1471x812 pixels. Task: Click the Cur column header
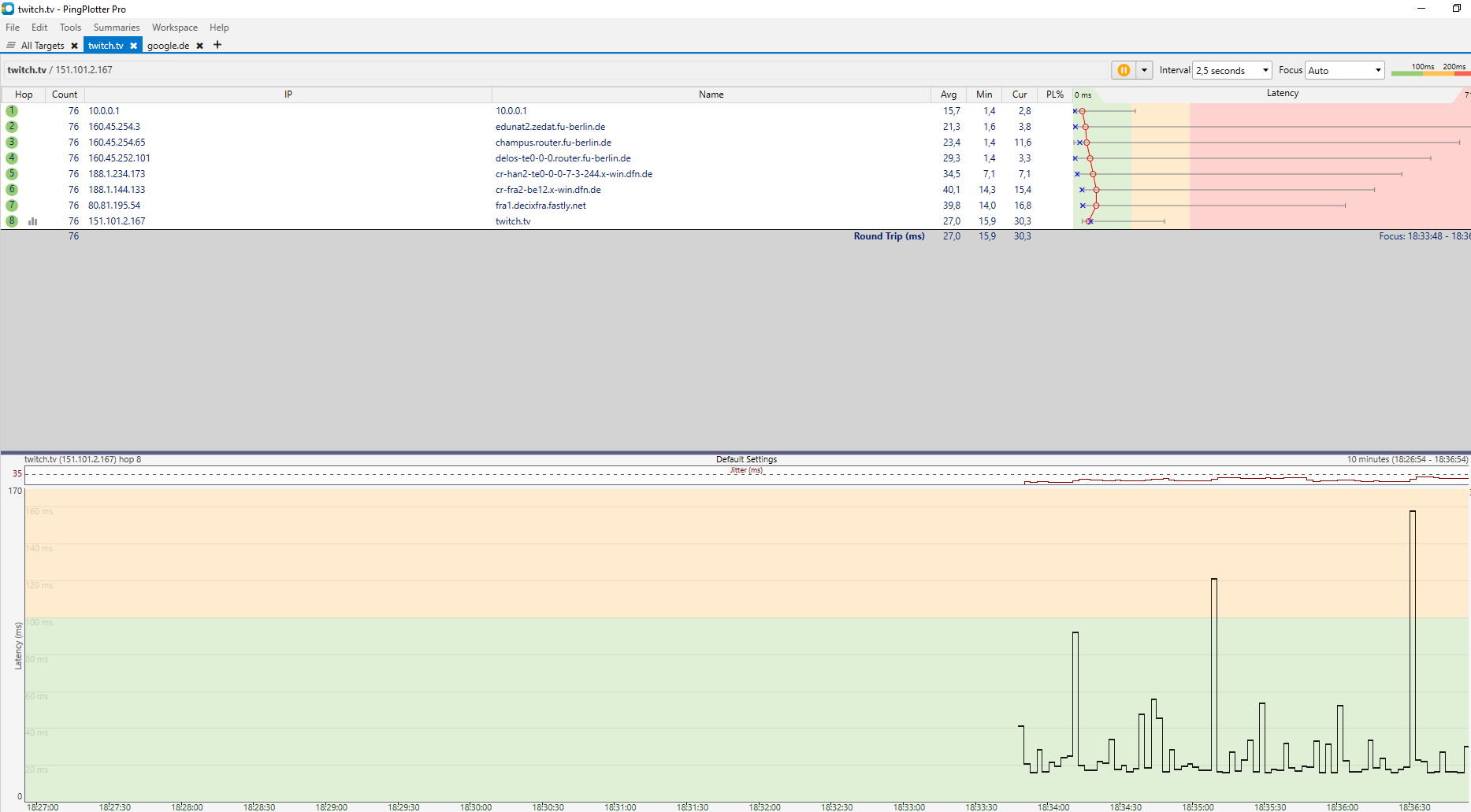[1020, 95]
